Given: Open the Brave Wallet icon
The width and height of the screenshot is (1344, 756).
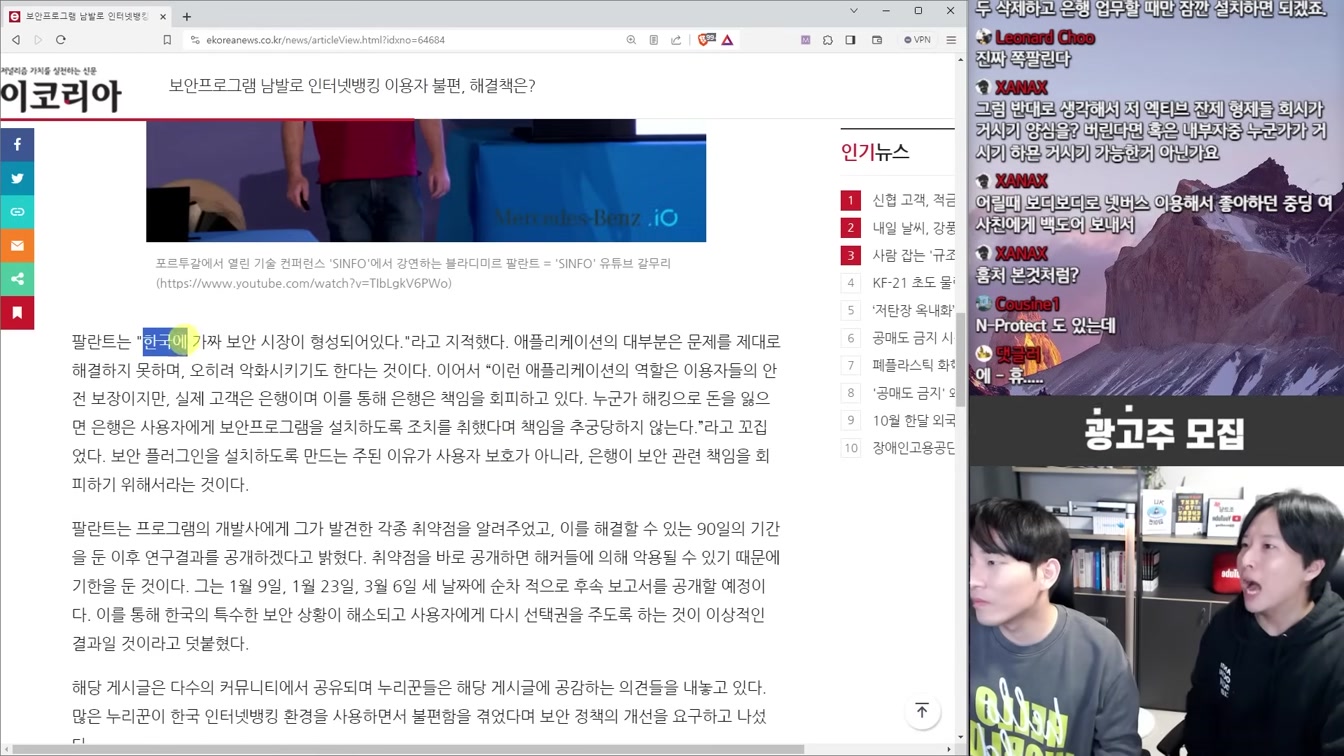Looking at the screenshot, I should pos(877,40).
